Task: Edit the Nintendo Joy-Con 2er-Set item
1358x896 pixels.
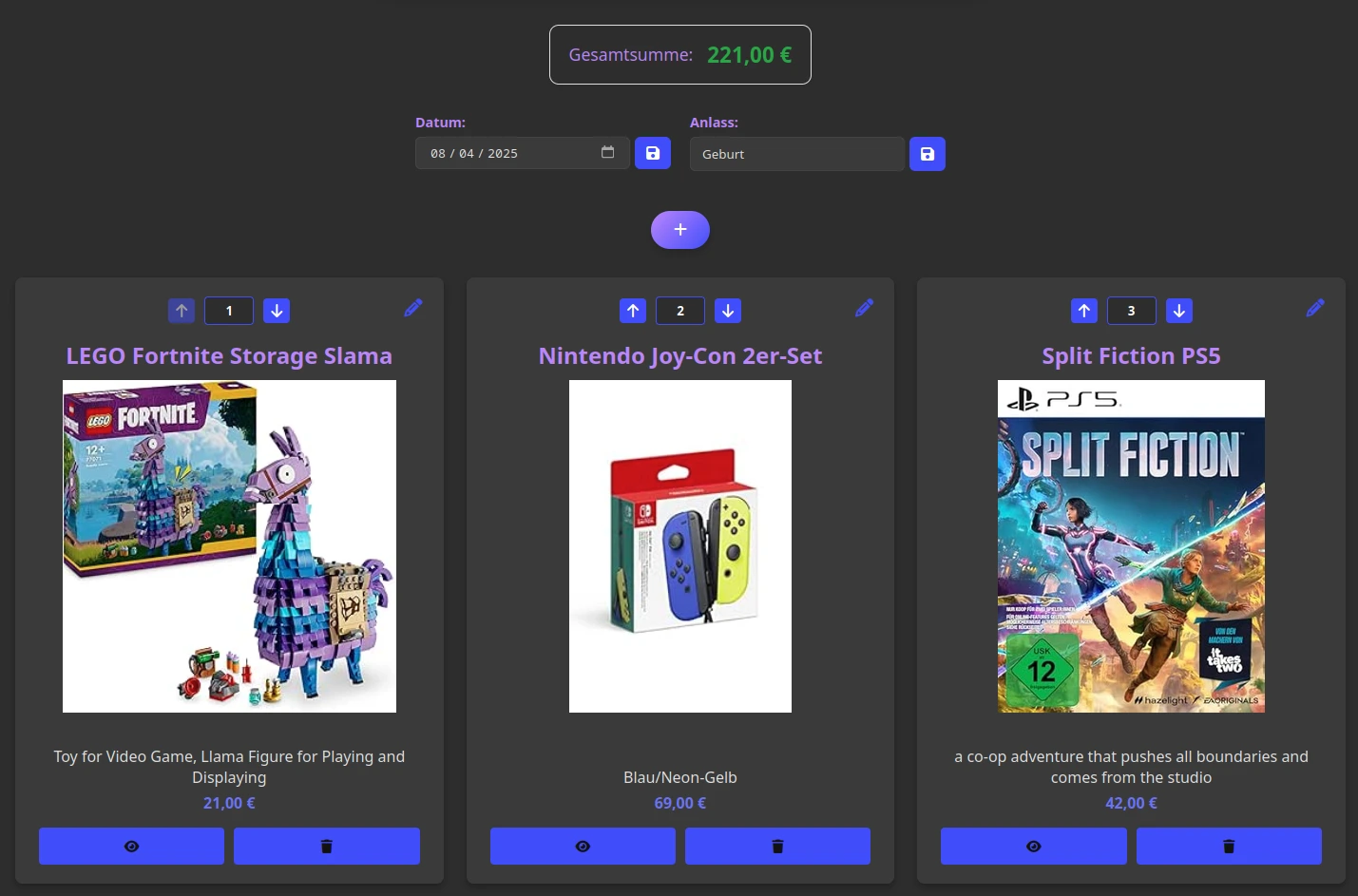Action: click(x=865, y=308)
